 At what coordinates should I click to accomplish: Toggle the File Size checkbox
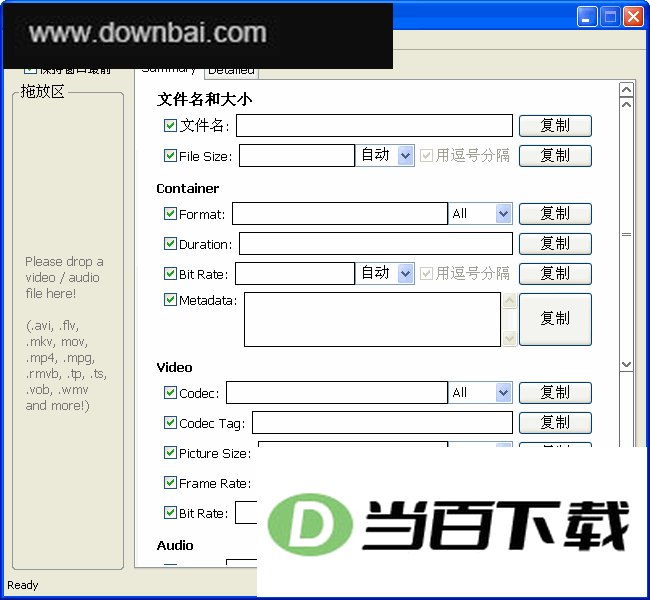[x=170, y=155]
